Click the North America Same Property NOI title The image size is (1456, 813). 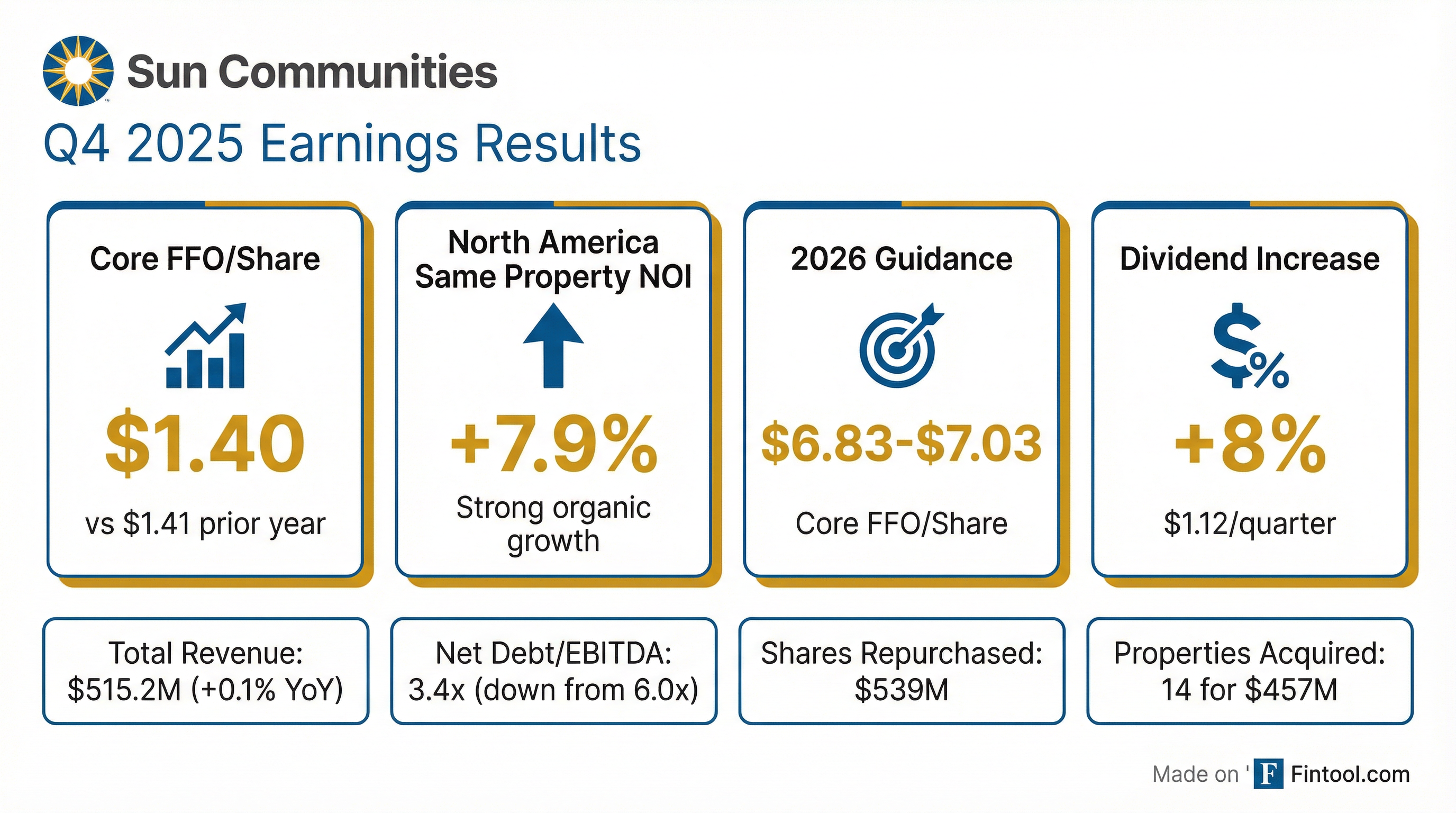click(553, 259)
